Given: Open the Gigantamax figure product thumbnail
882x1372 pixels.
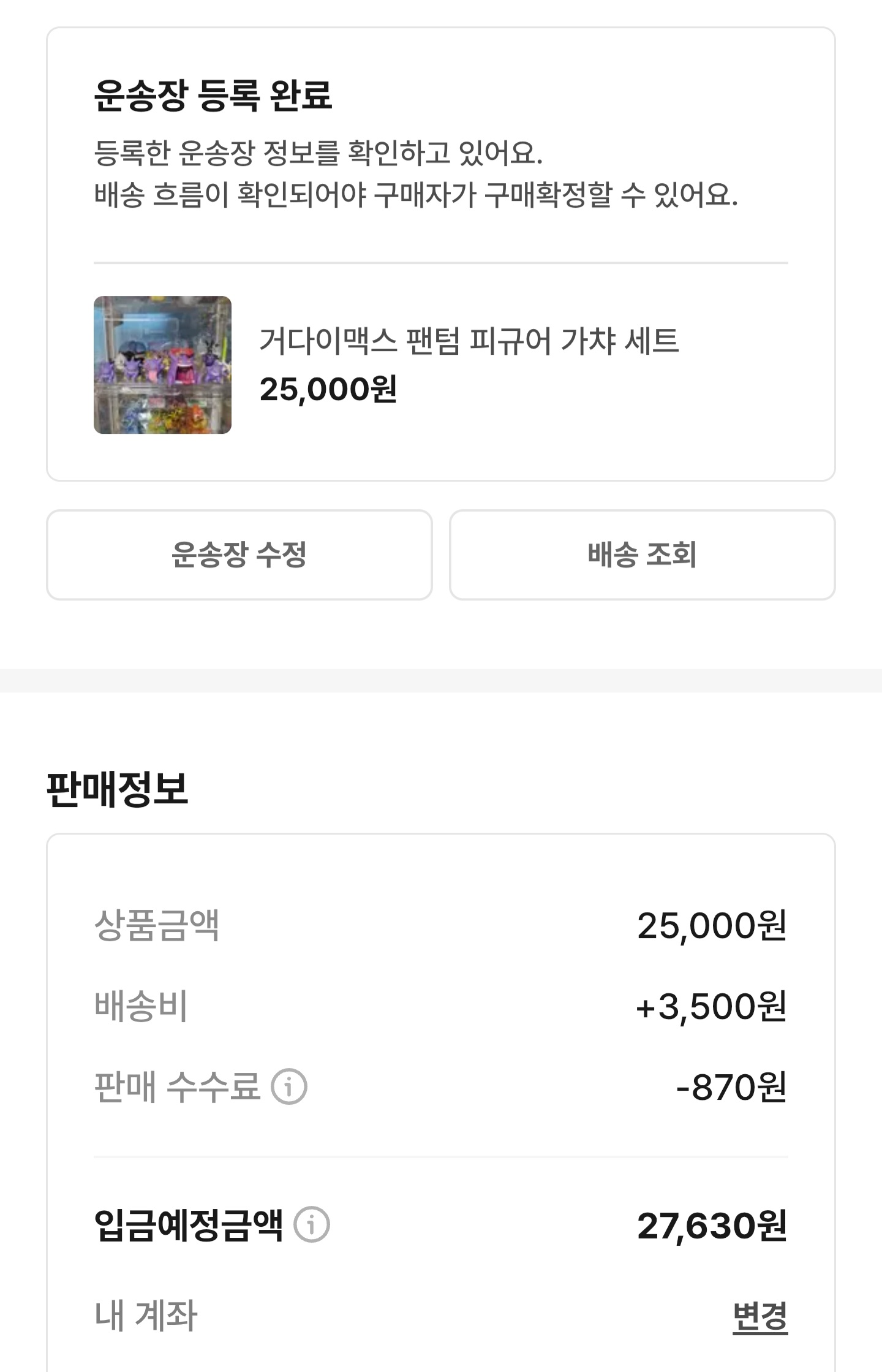Looking at the screenshot, I should [162, 365].
